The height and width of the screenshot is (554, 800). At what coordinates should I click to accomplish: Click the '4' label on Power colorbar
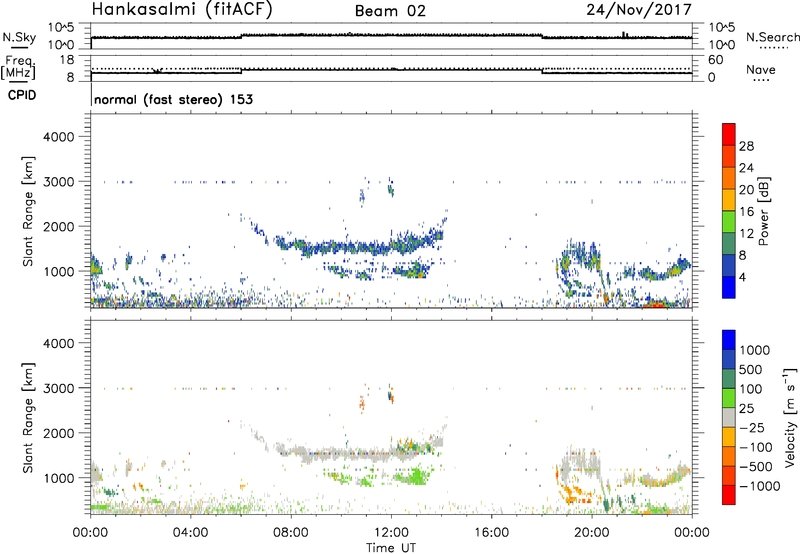pos(743,278)
